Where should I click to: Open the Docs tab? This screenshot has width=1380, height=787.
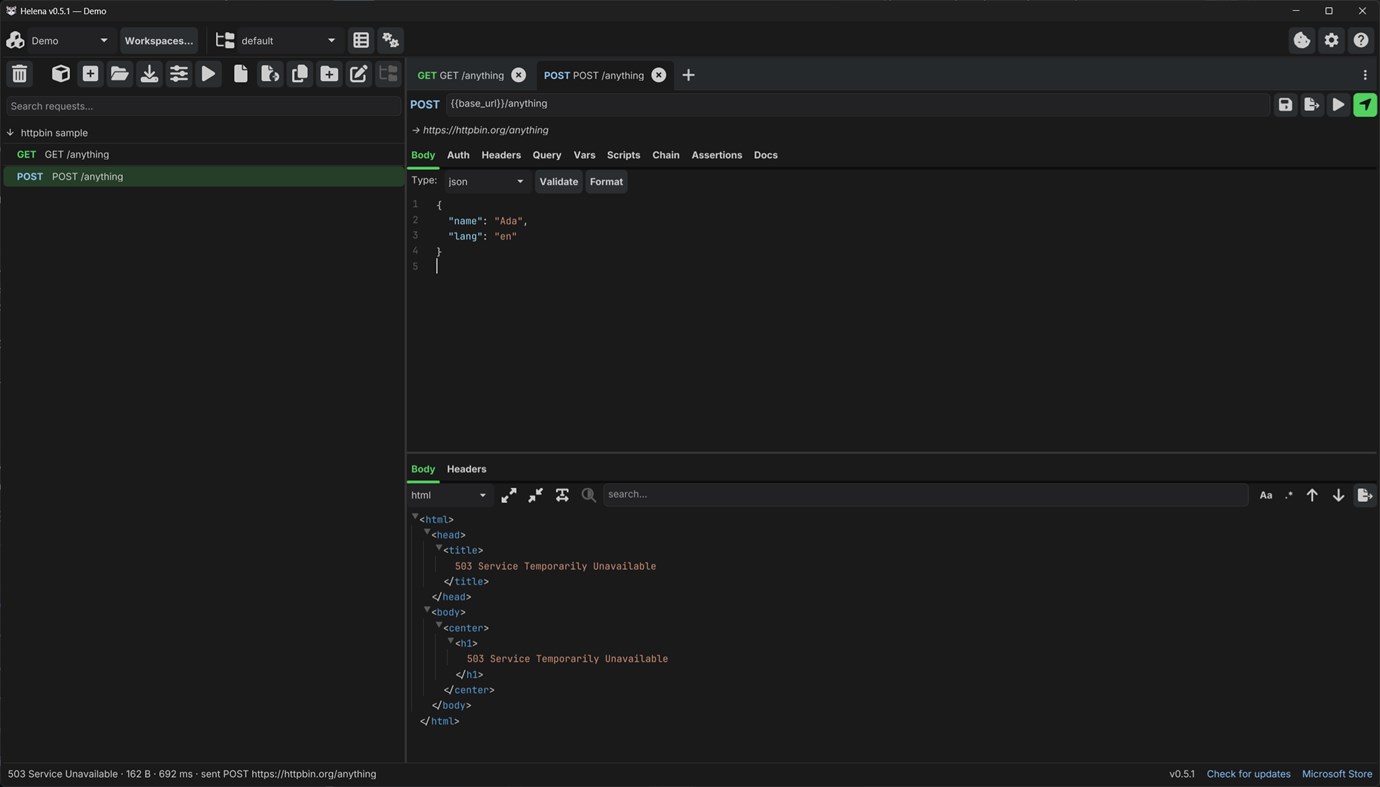point(765,155)
